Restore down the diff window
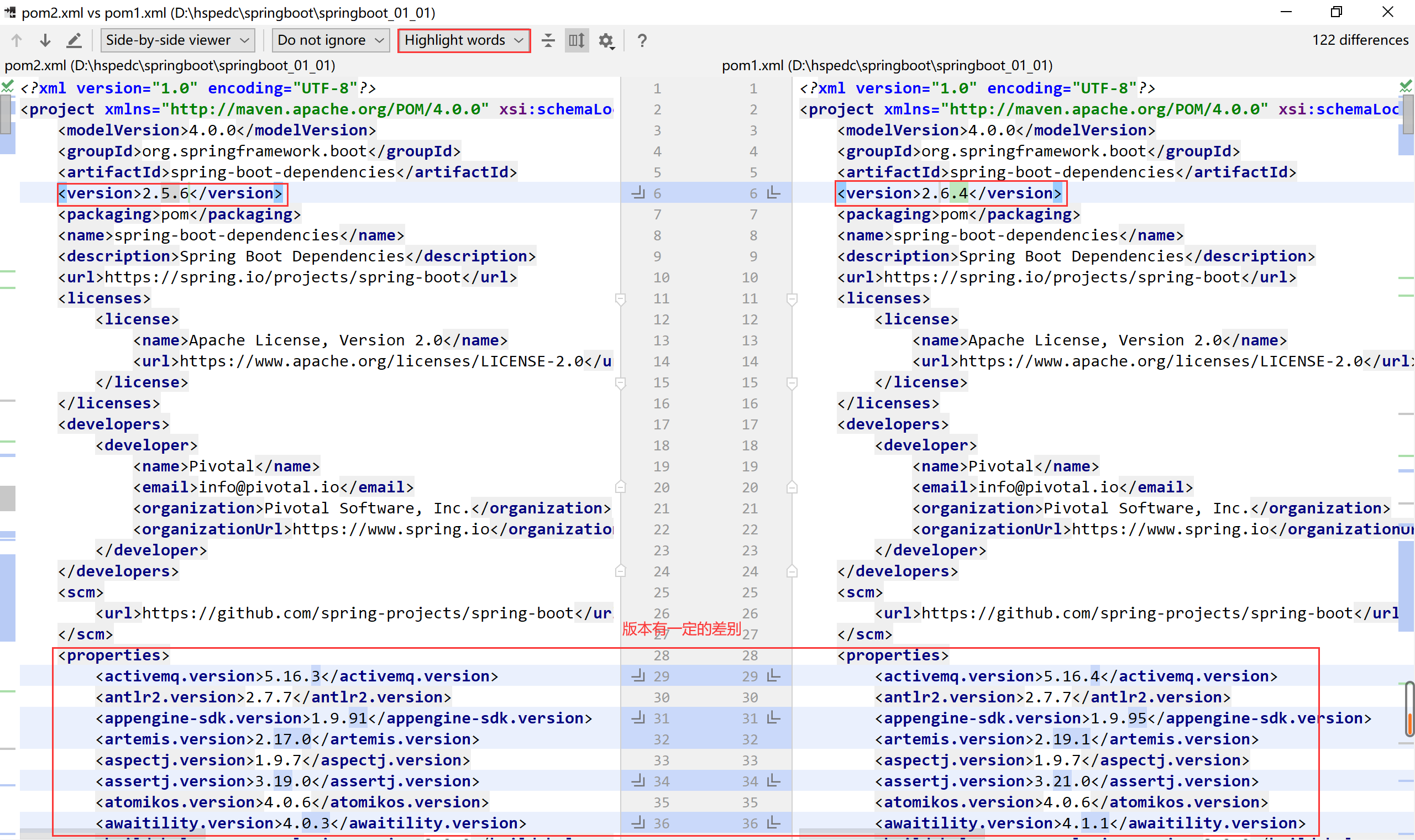This screenshot has height=840, width=1415. point(1337,12)
